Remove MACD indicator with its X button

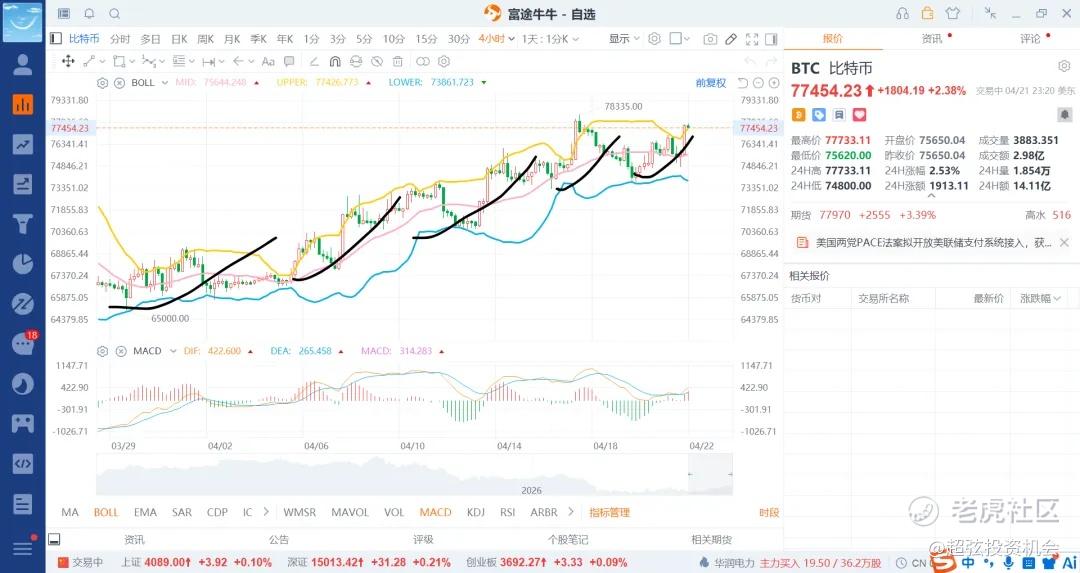click(121, 351)
